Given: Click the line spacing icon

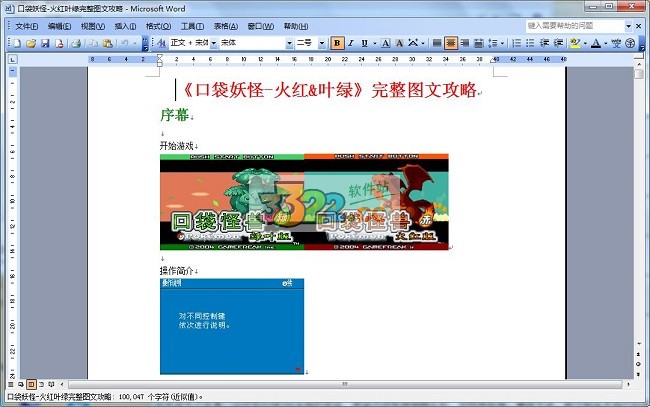Looking at the screenshot, I should pyautogui.click(x=492, y=43).
